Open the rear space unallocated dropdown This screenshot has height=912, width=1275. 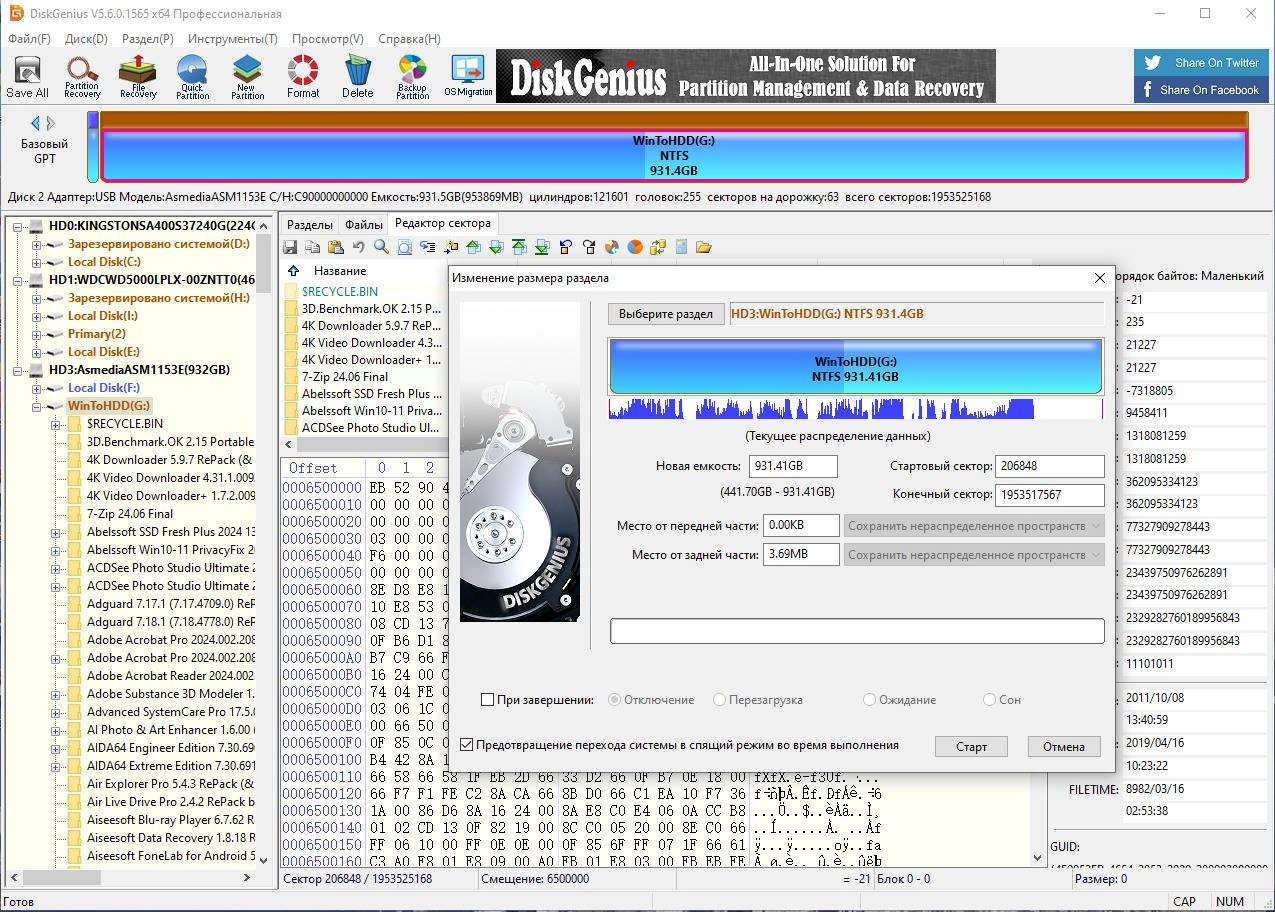click(x=1096, y=554)
